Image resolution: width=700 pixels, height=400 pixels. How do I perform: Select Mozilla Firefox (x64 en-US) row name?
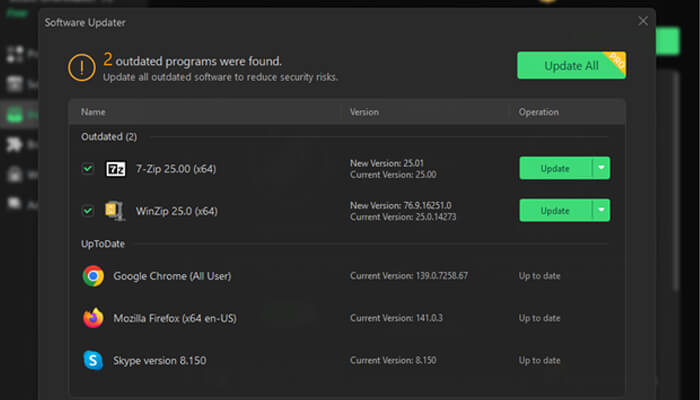point(175,318)
